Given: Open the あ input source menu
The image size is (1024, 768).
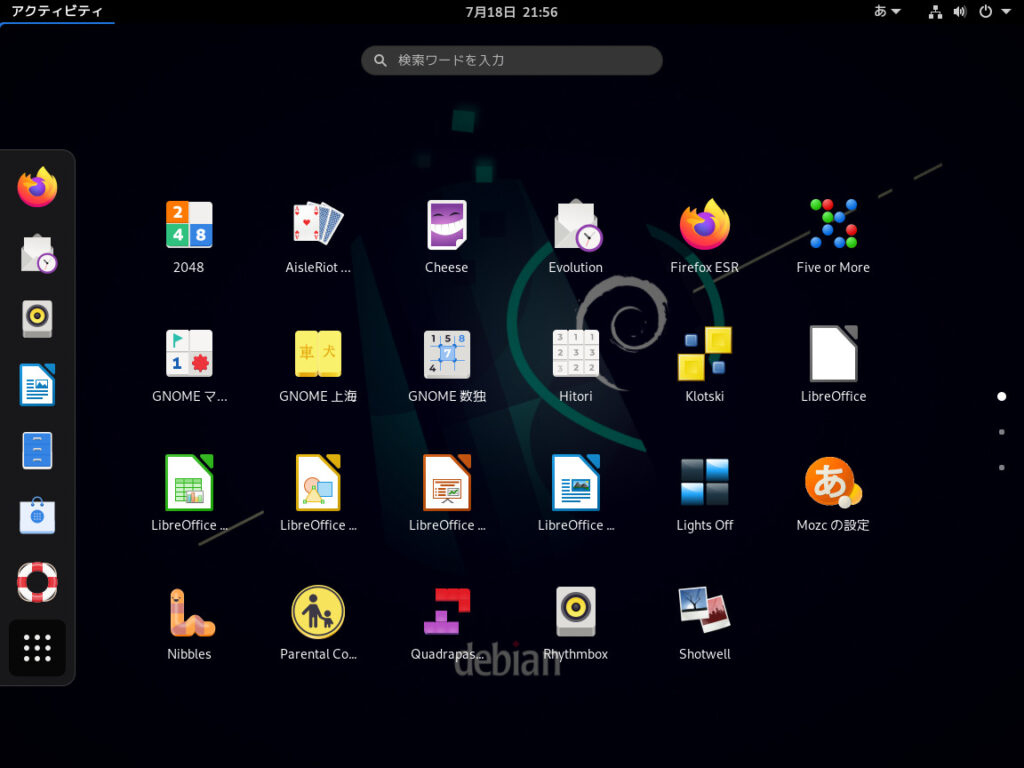Looking at the screenshot, I should (885, 12).
